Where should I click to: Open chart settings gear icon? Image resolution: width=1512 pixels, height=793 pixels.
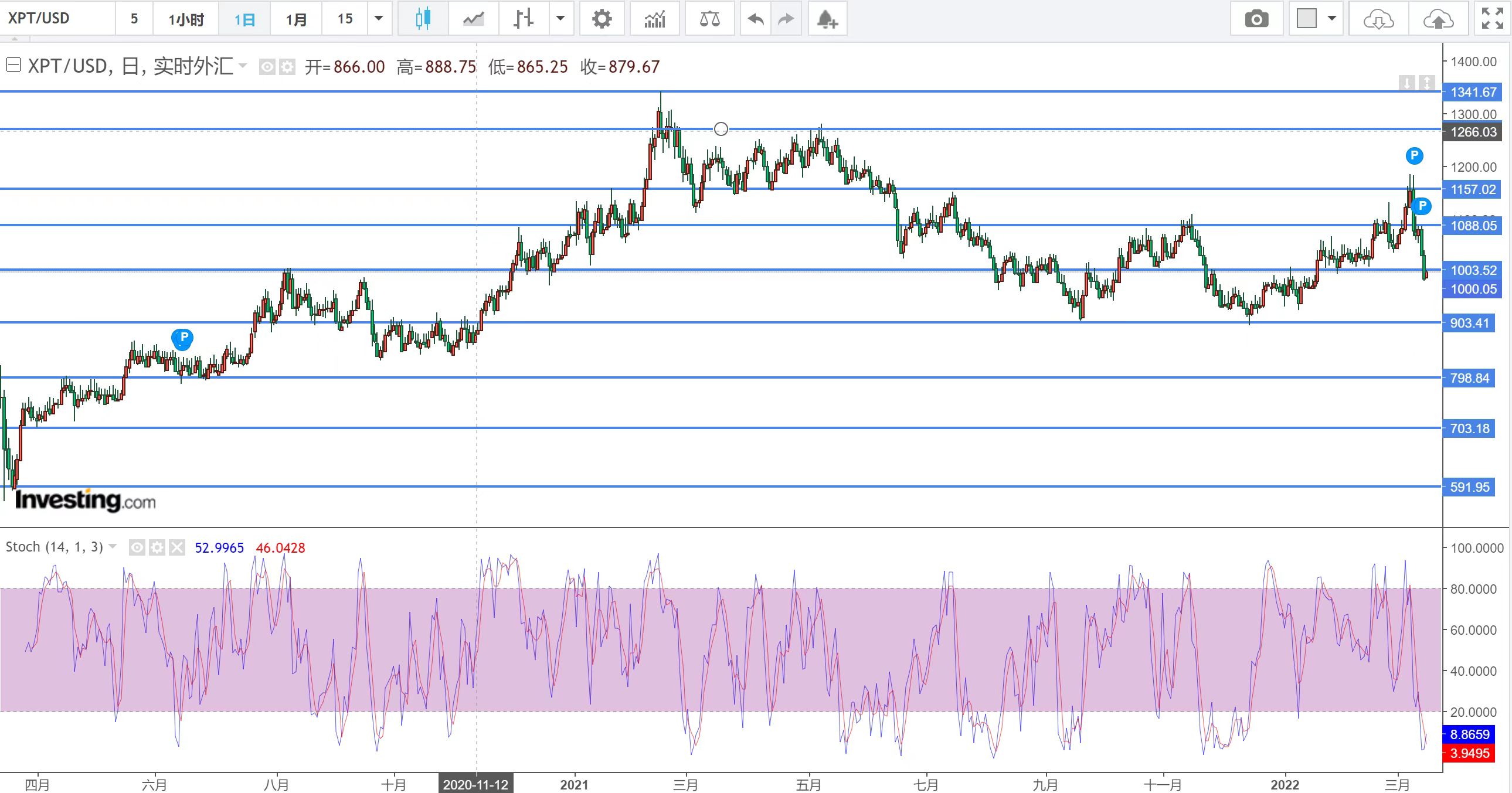[x=602, y=19]
